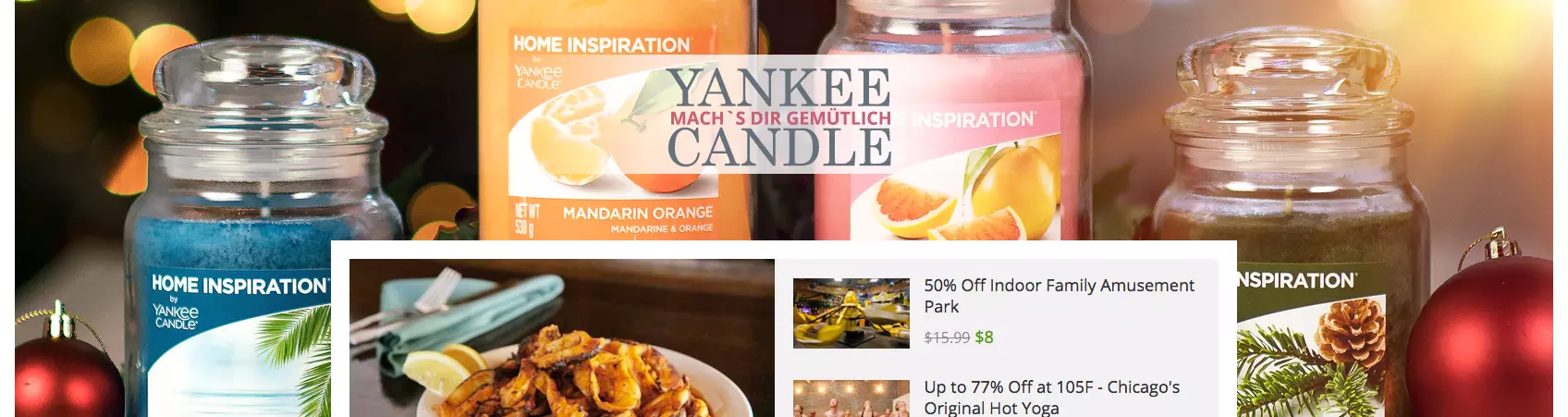Open the 50% Off Indoor Family Amusement Park deal
This screenshot has width=1568, height=417.
point(1059,296)
